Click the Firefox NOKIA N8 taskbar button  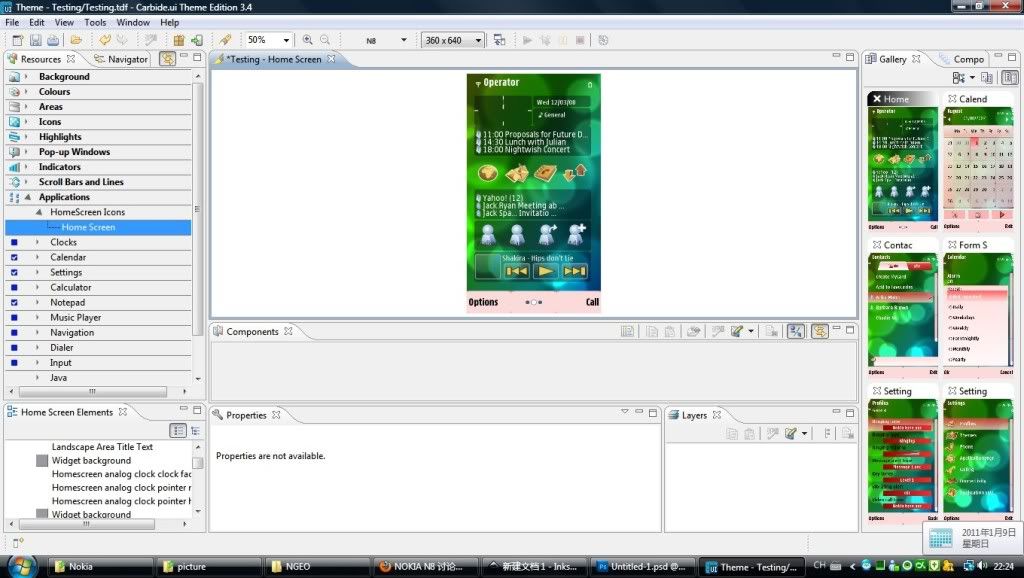[x=423, y=566]
